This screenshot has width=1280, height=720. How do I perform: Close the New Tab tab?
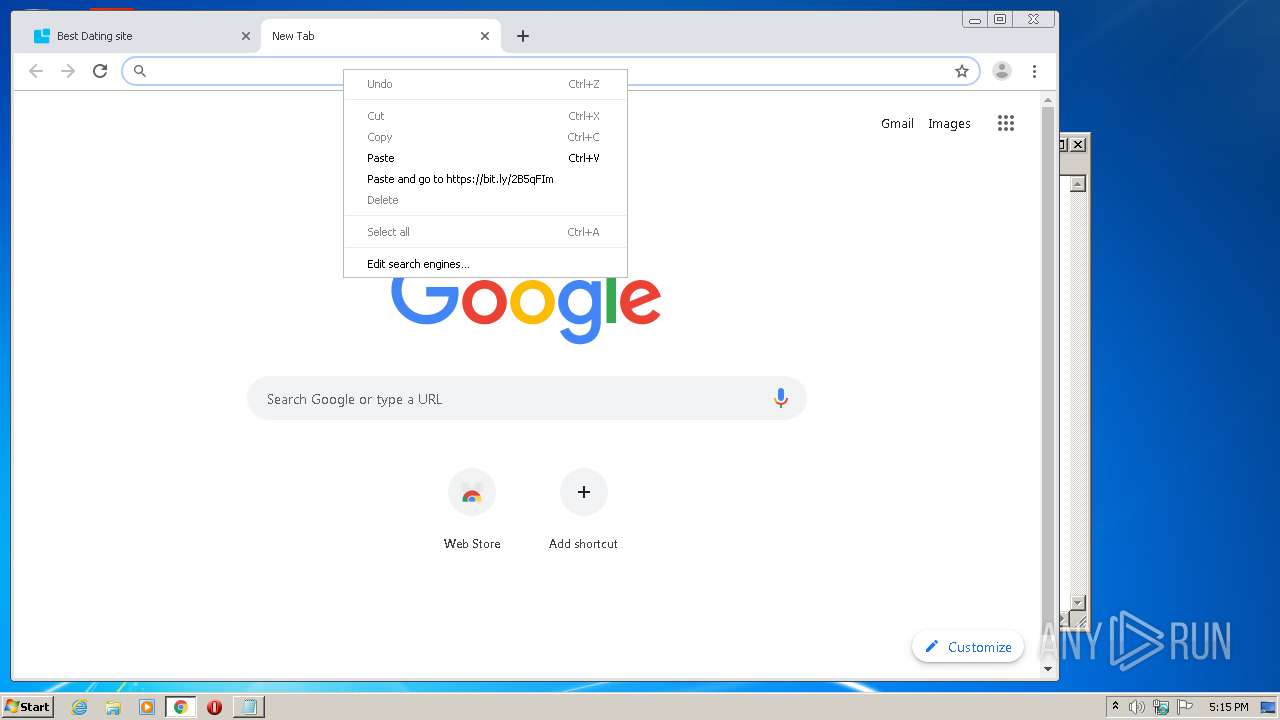[485, 36]
